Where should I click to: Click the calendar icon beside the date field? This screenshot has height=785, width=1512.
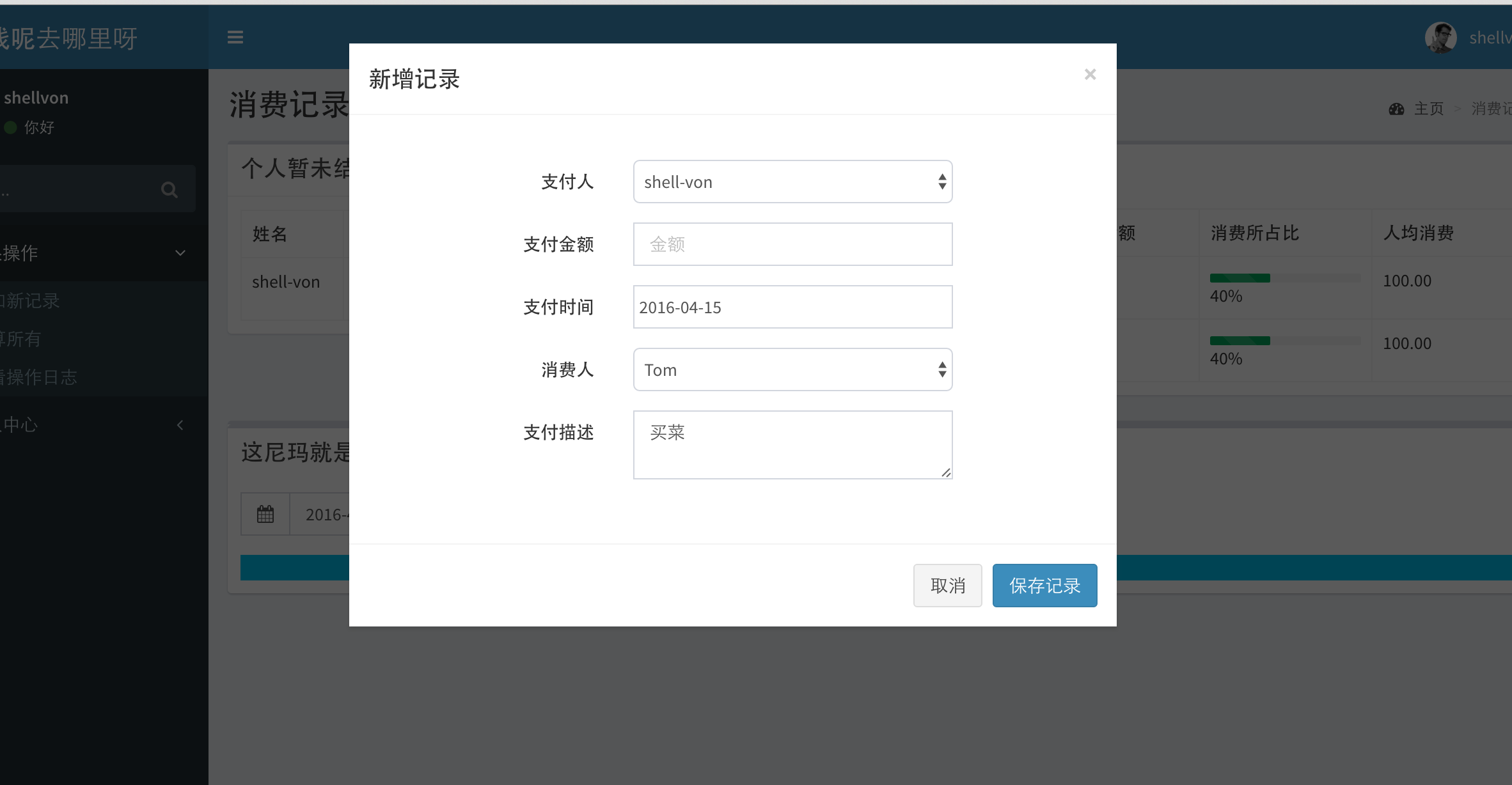(x=265, y=514)
